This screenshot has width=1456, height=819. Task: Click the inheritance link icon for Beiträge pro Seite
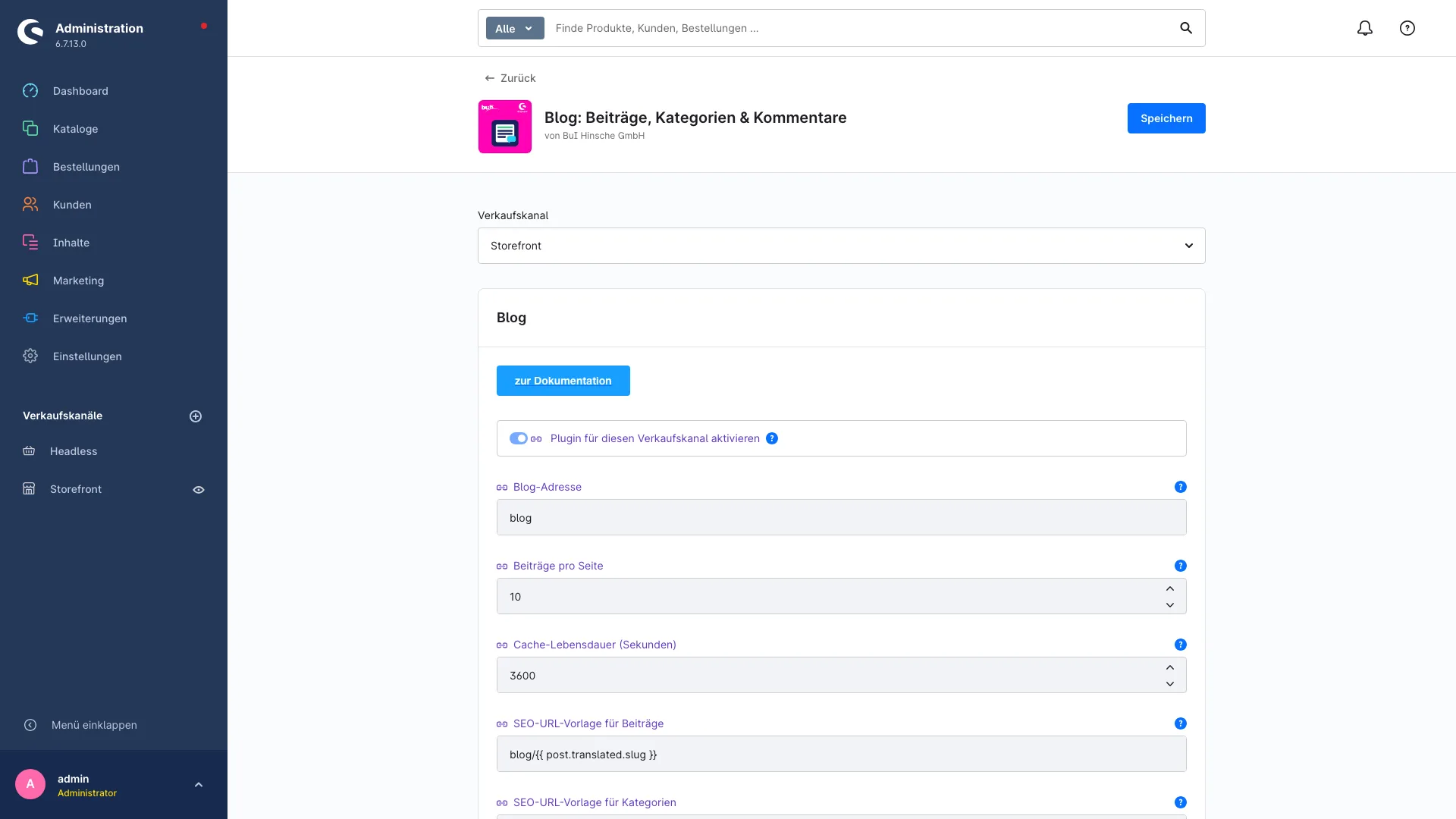point(502,566)
